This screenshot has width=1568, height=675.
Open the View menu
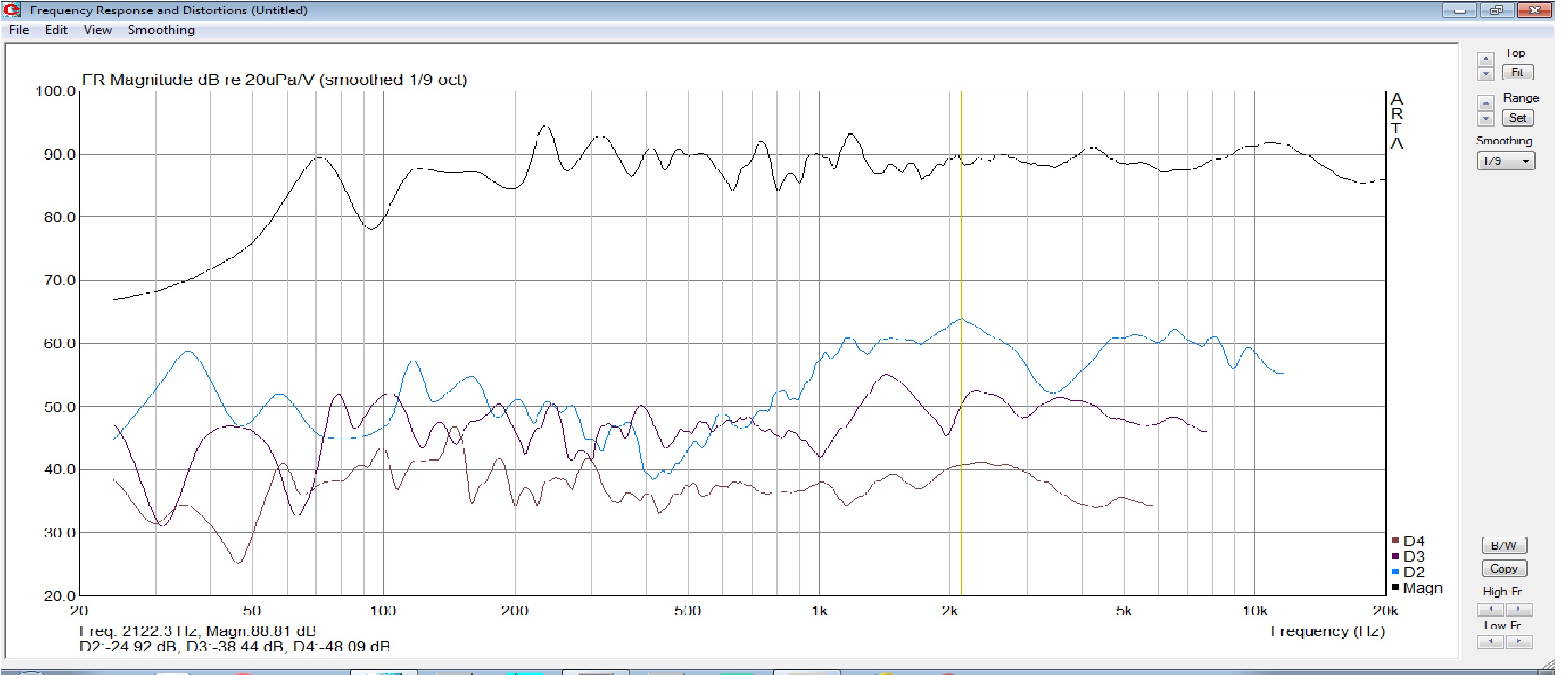tap(98, 30)
